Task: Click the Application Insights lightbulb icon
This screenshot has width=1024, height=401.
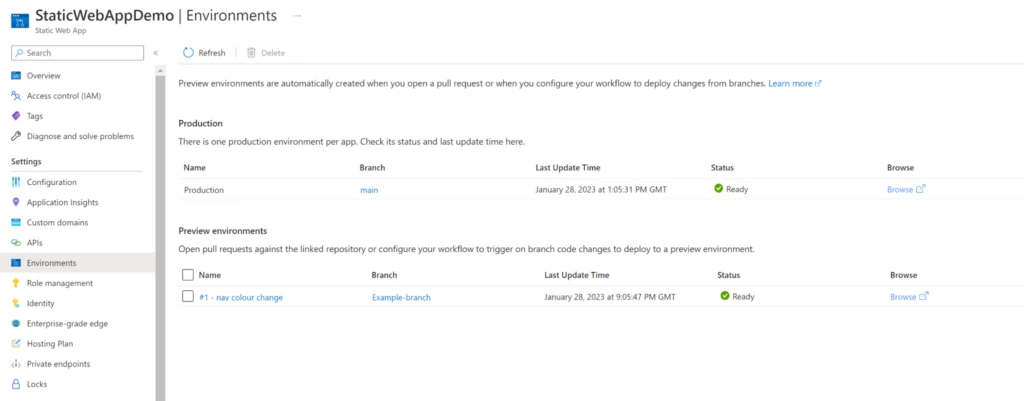Action: pos(16,202)
